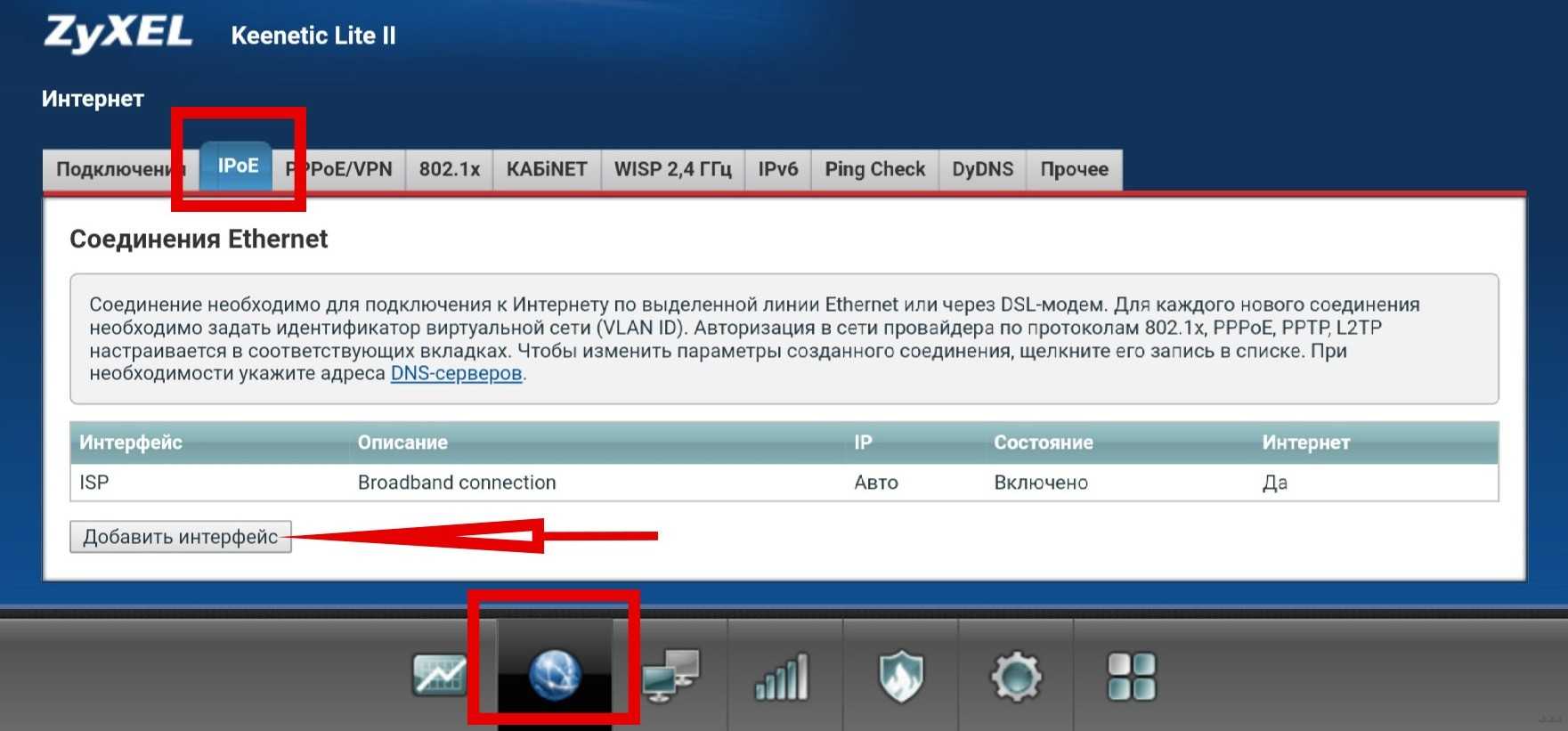Click the Интернет column header

1306,443
